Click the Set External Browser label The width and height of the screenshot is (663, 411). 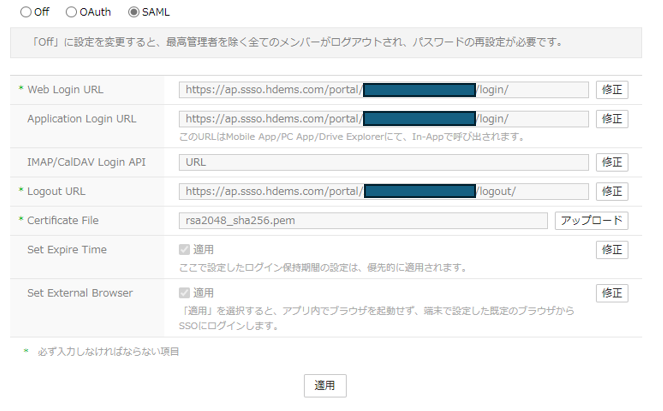click(x=80, y=293)
